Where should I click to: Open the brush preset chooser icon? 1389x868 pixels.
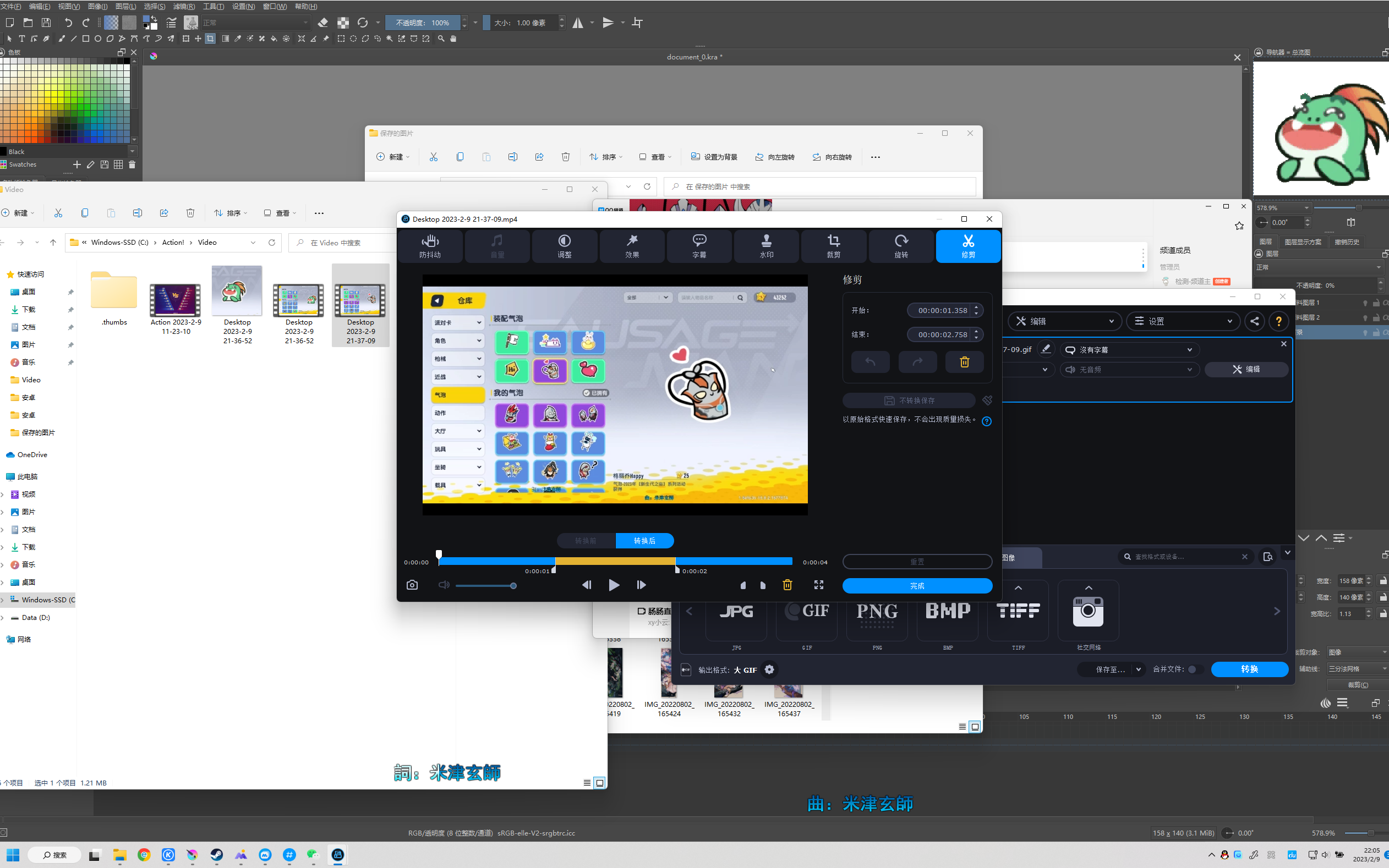[x=190, y=23]
